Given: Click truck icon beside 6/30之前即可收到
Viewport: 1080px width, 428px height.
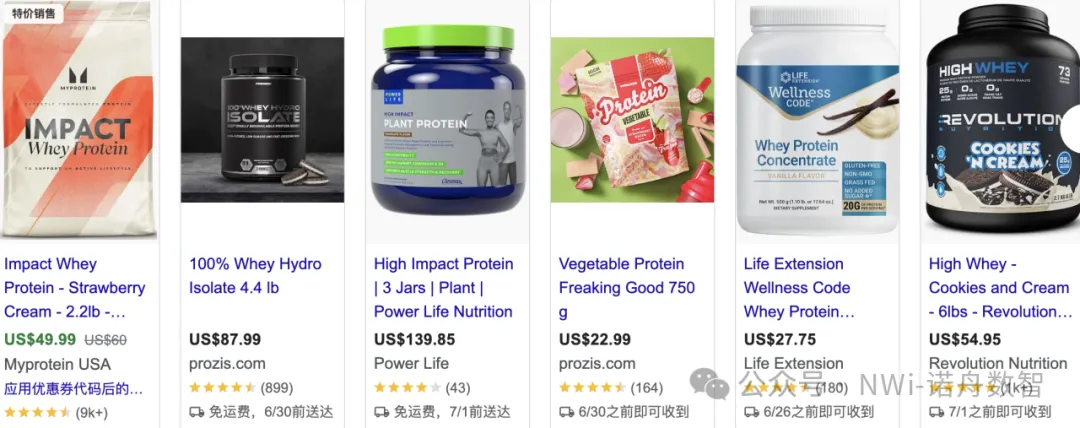Looking at the screenshot, I should click(x=566, y=412).
